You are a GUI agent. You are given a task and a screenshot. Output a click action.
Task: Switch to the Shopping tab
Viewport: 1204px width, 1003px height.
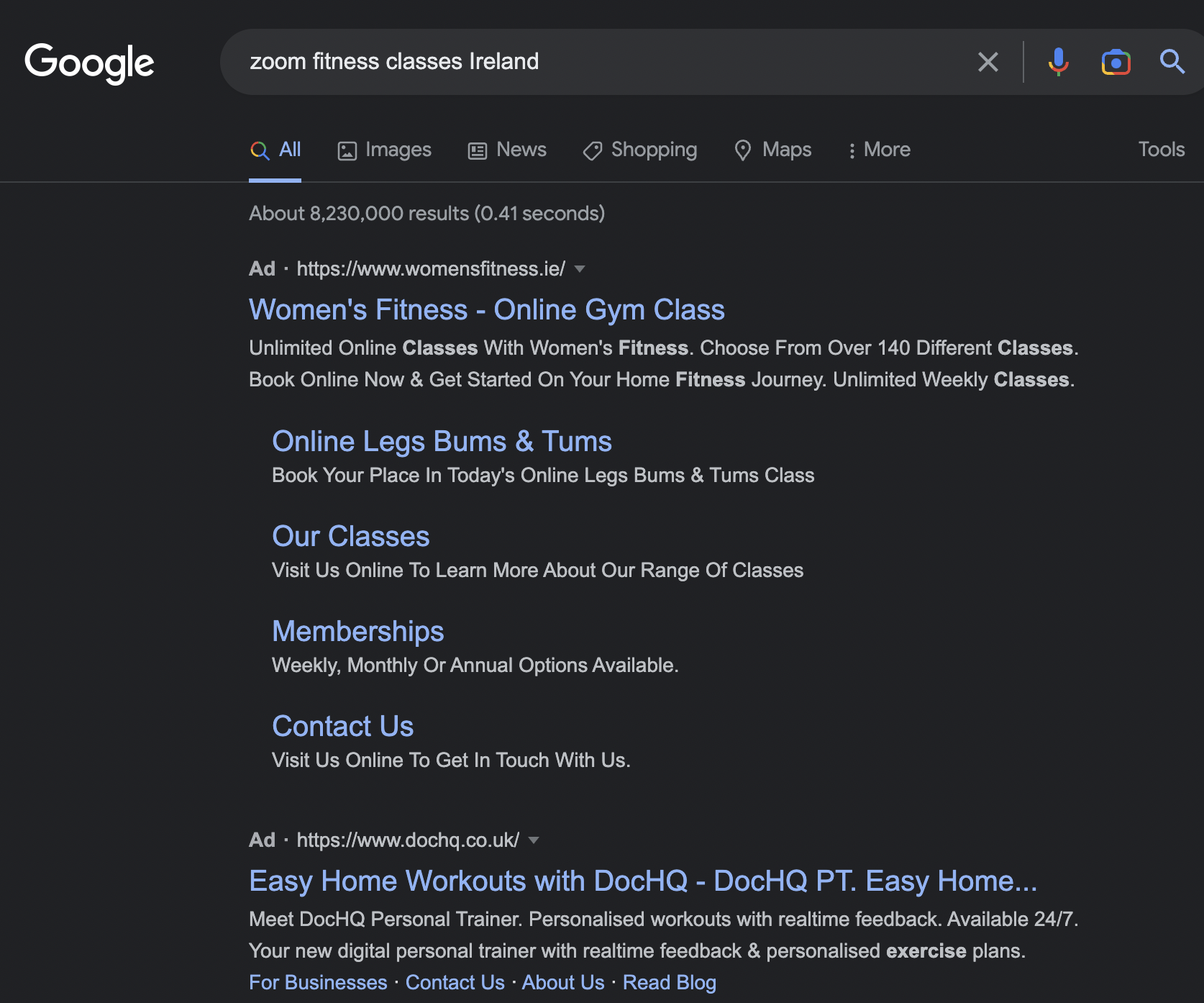[639, 150]
